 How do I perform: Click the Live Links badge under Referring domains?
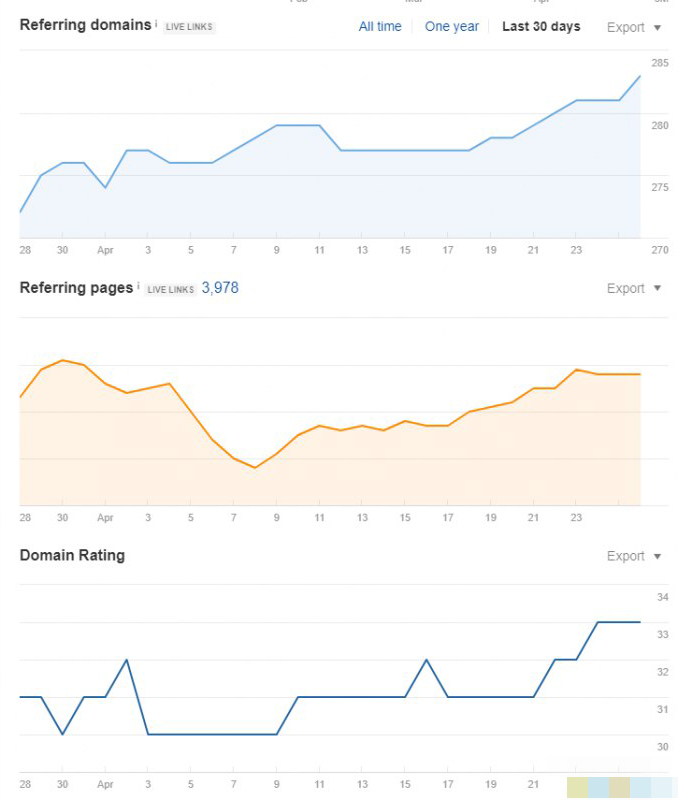click(190, 27)
